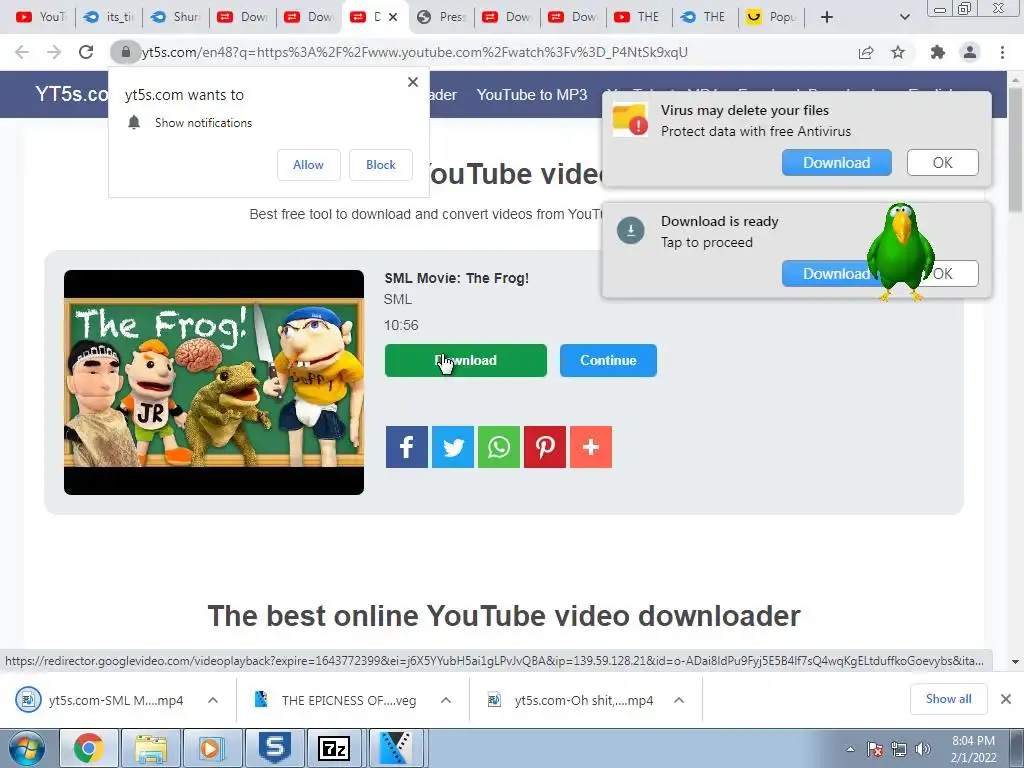Image resolution: width=1024 pixels, height=768 pixels.
Task: Open File Explorer from the taskbar
Action: [x=151, y=748]
